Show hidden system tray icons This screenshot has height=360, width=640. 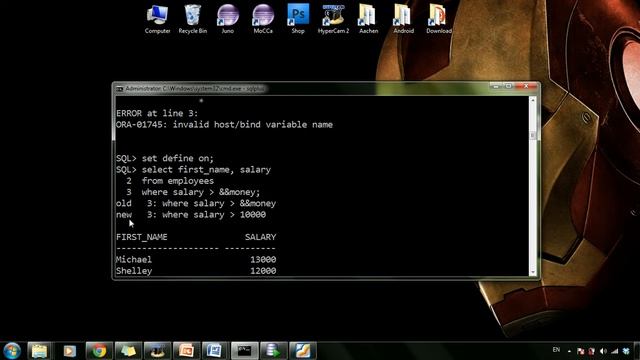(x=569, y=351)
